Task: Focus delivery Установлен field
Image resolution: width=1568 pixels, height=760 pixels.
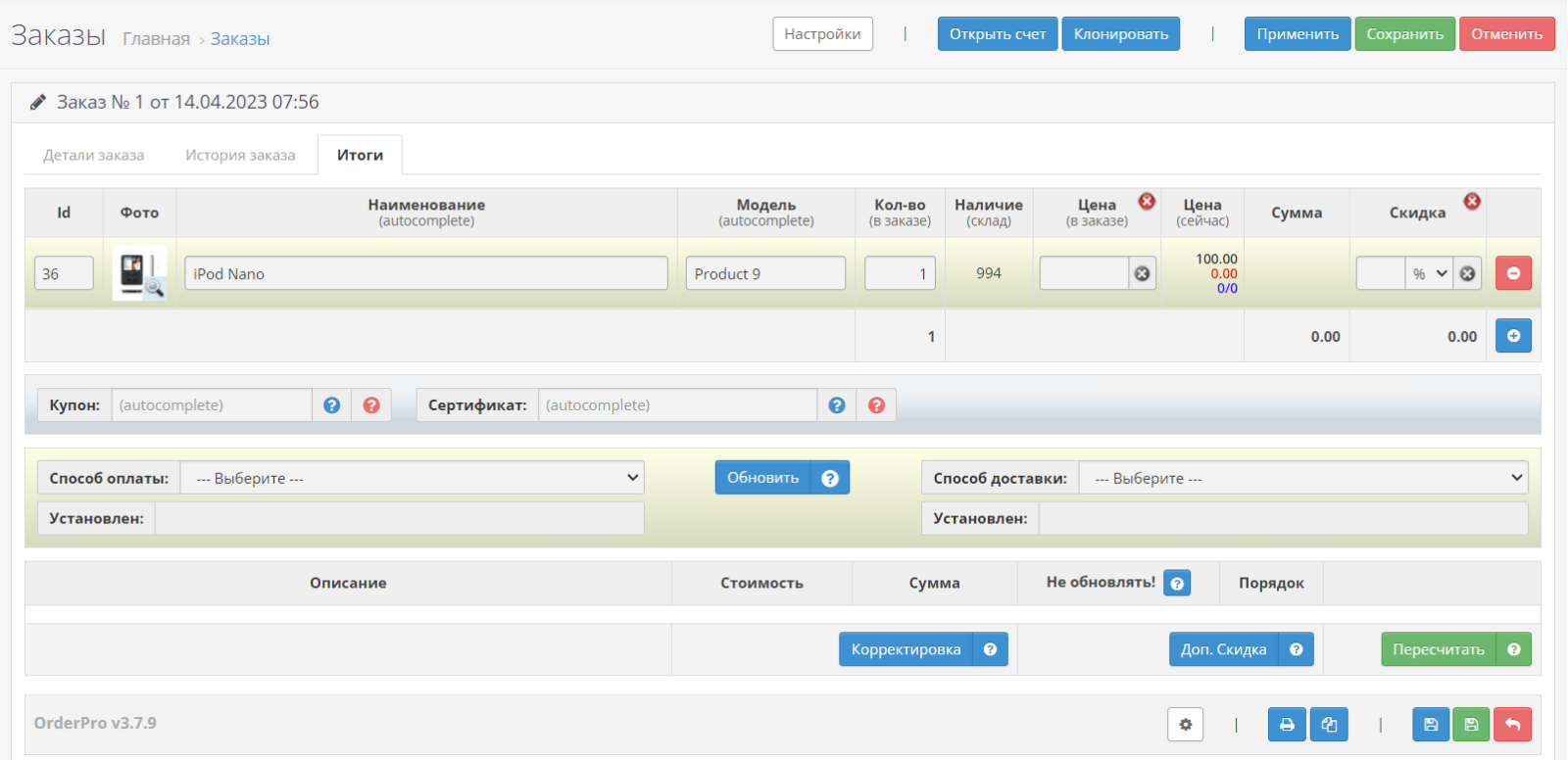Action: point(1284,518)
